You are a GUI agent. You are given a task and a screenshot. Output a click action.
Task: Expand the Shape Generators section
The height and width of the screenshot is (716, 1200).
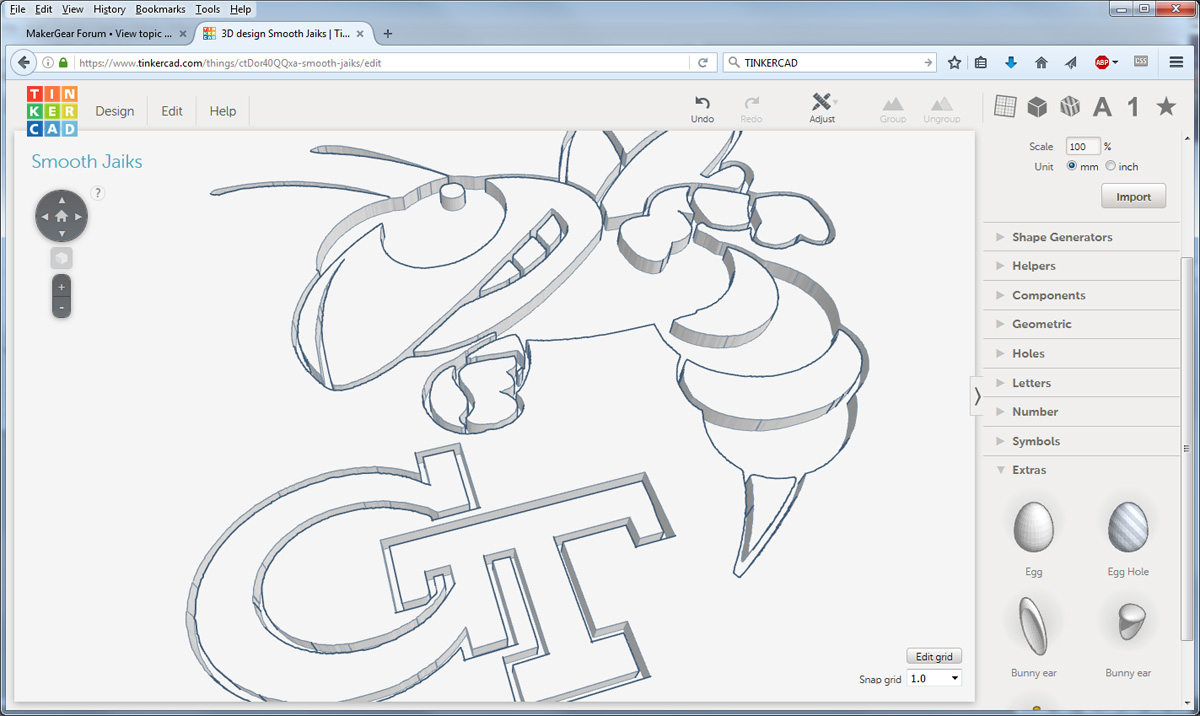(1061, 237)
